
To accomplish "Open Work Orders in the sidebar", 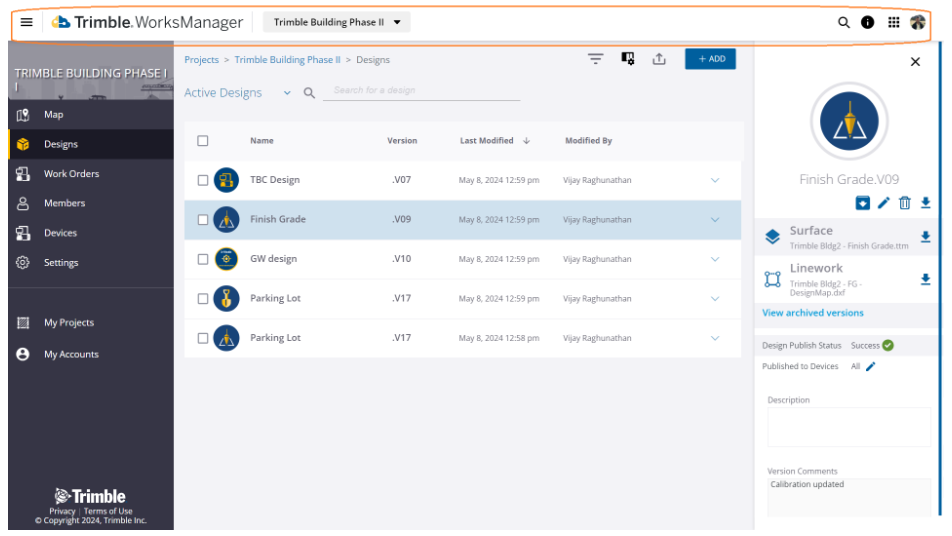I will [x=91, y=174].
